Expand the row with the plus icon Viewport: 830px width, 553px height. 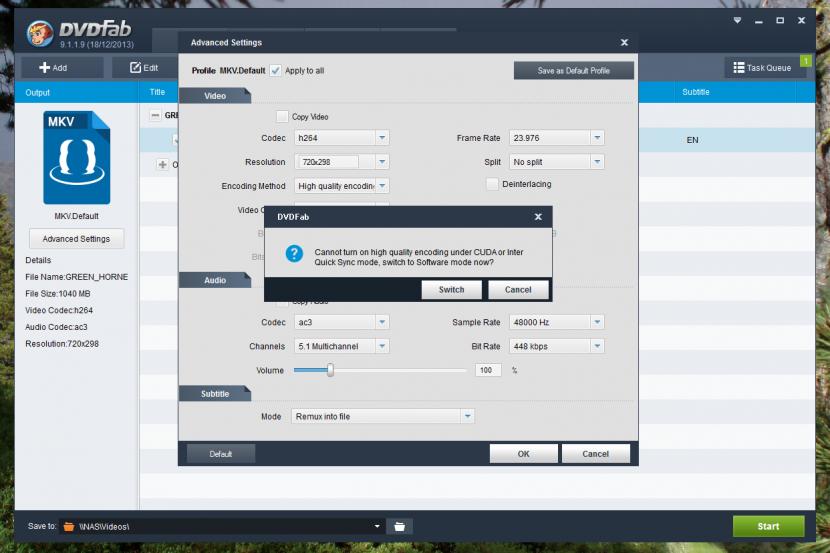coord(163,165)
